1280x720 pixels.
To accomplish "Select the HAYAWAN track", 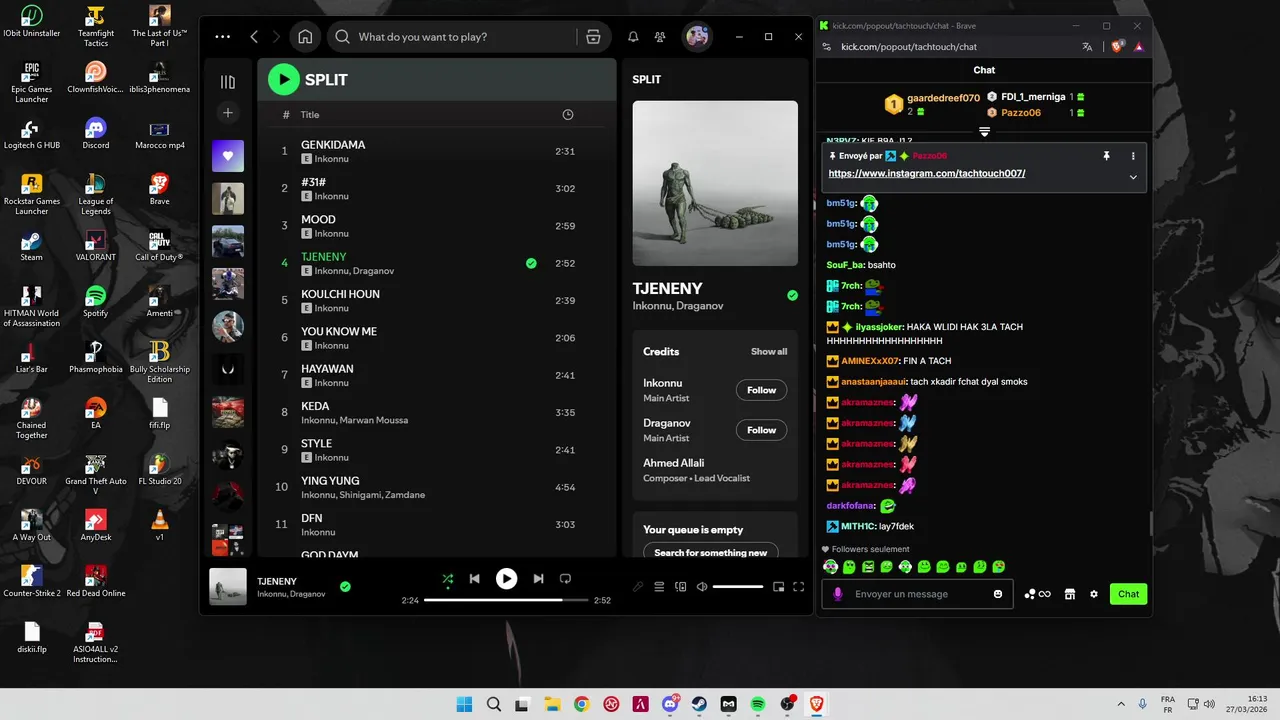I will point(436,375).
